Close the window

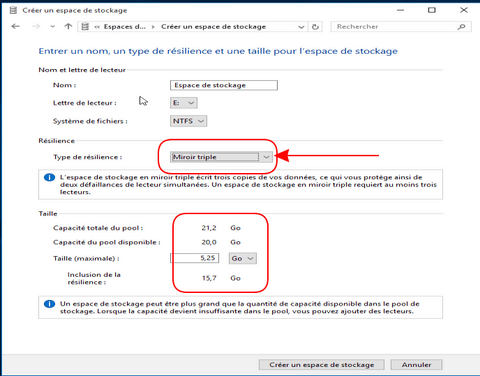point(464,10)
